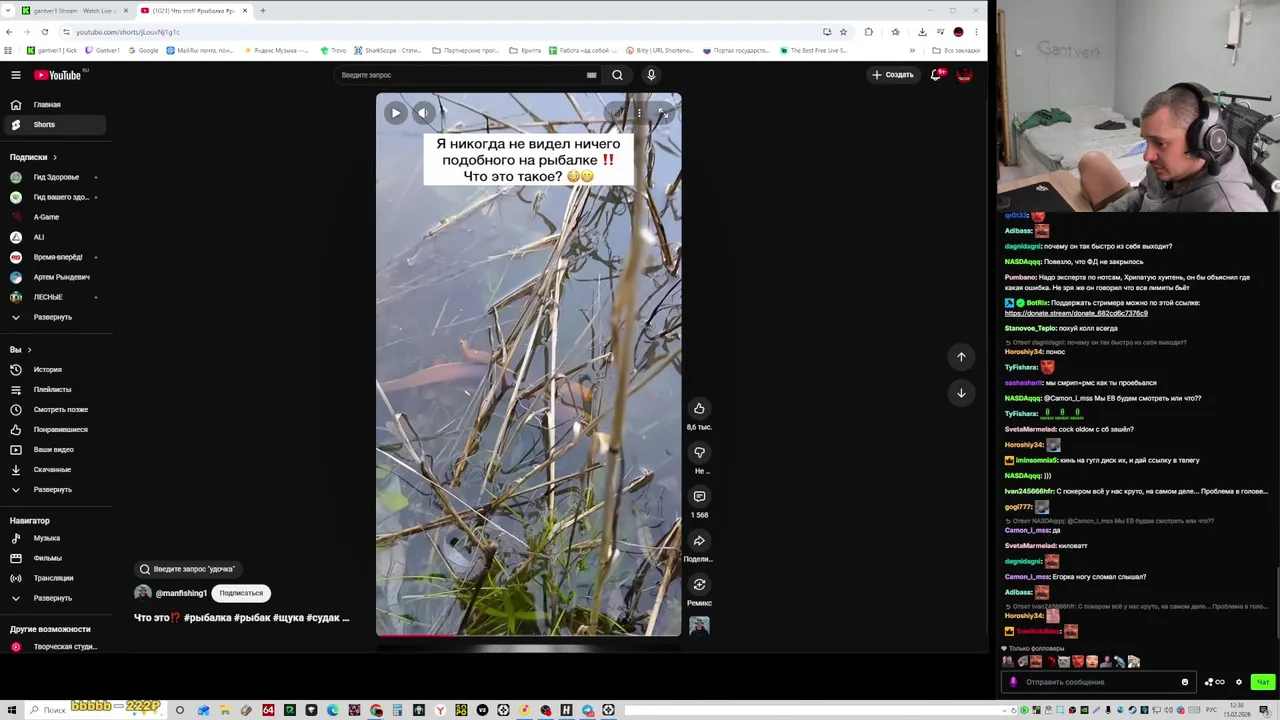Click the Создать create button
Viewport: 1280px width, 720px height.
click(x=892, y=75)
